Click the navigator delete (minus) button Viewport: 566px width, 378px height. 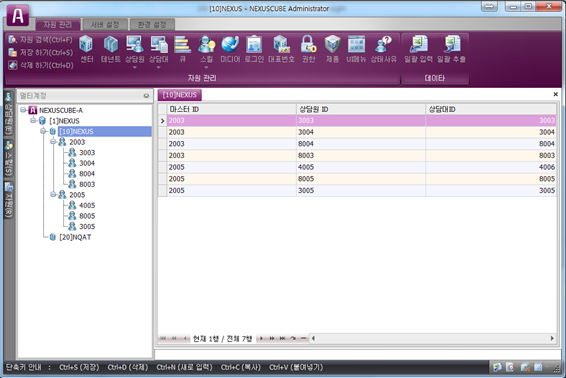click(303, 338)
